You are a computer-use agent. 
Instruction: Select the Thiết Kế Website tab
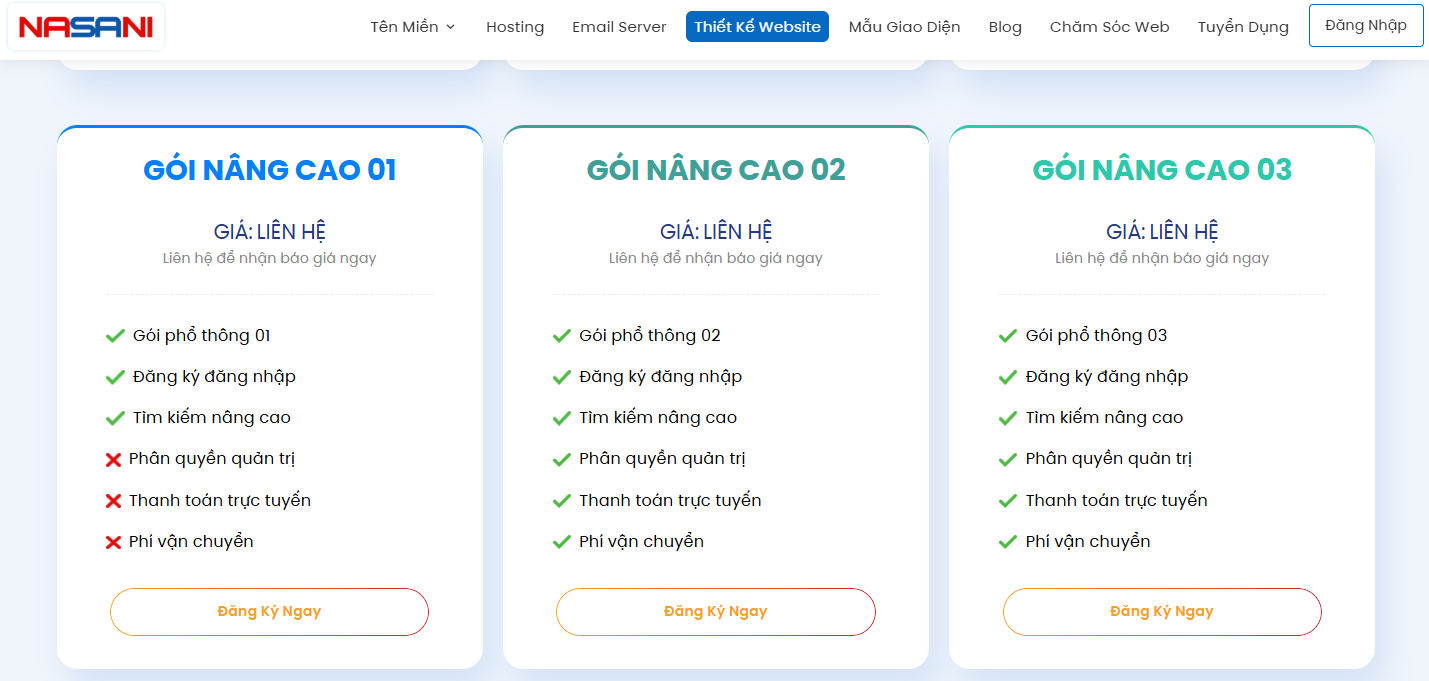[757, 26]
